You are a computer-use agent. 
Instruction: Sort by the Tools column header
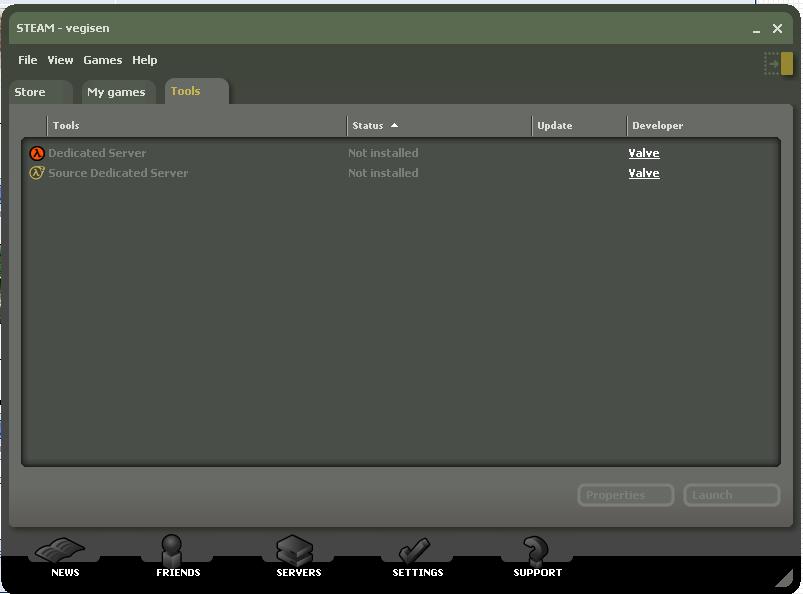coord(197,125)
